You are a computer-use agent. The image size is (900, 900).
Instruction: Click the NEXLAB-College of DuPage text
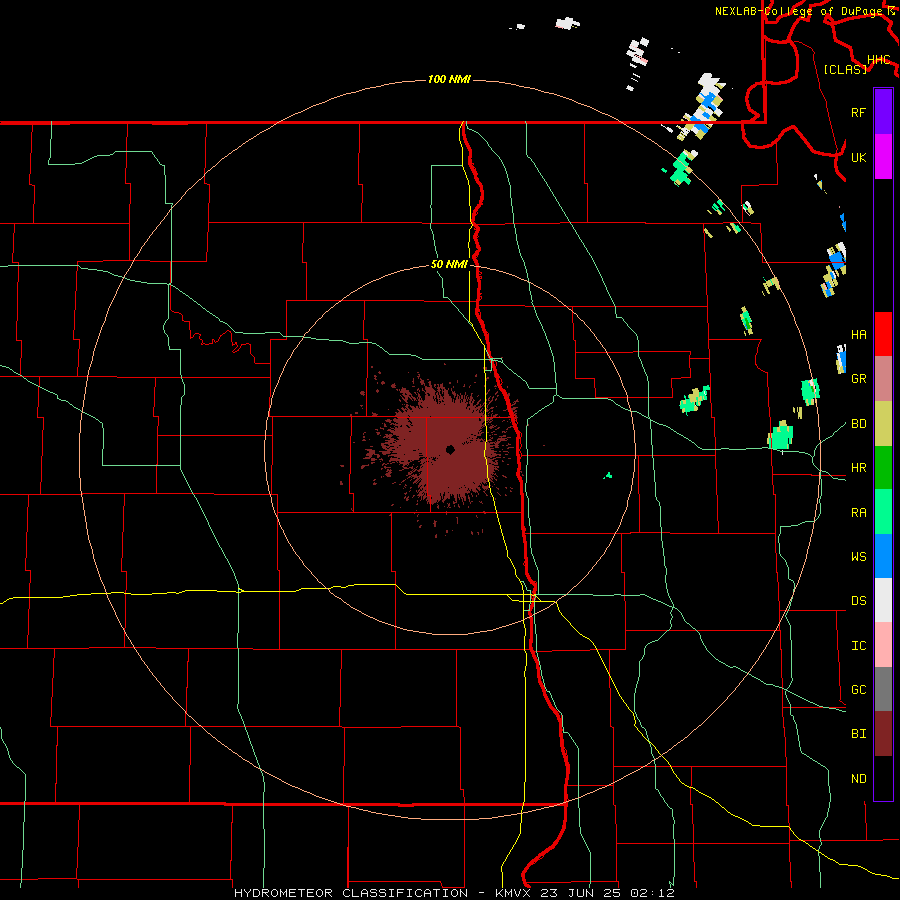click(798, 11)
